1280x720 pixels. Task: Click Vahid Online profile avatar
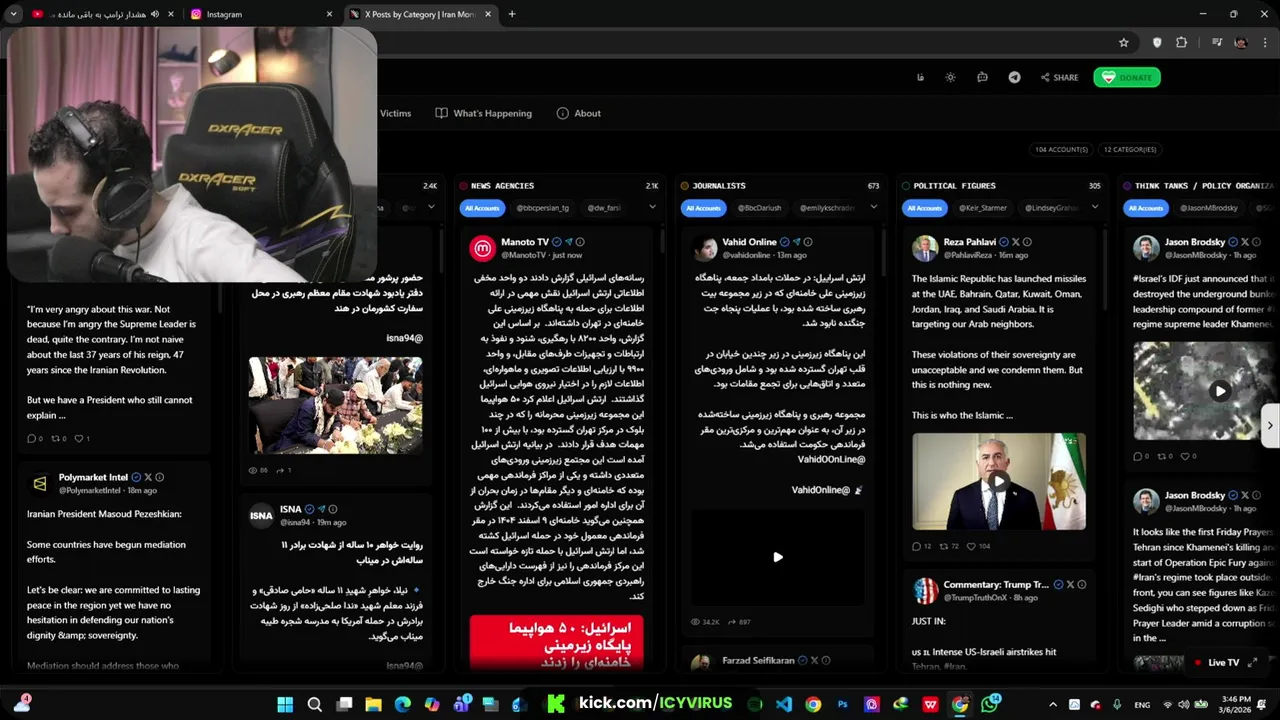(705, 248)
